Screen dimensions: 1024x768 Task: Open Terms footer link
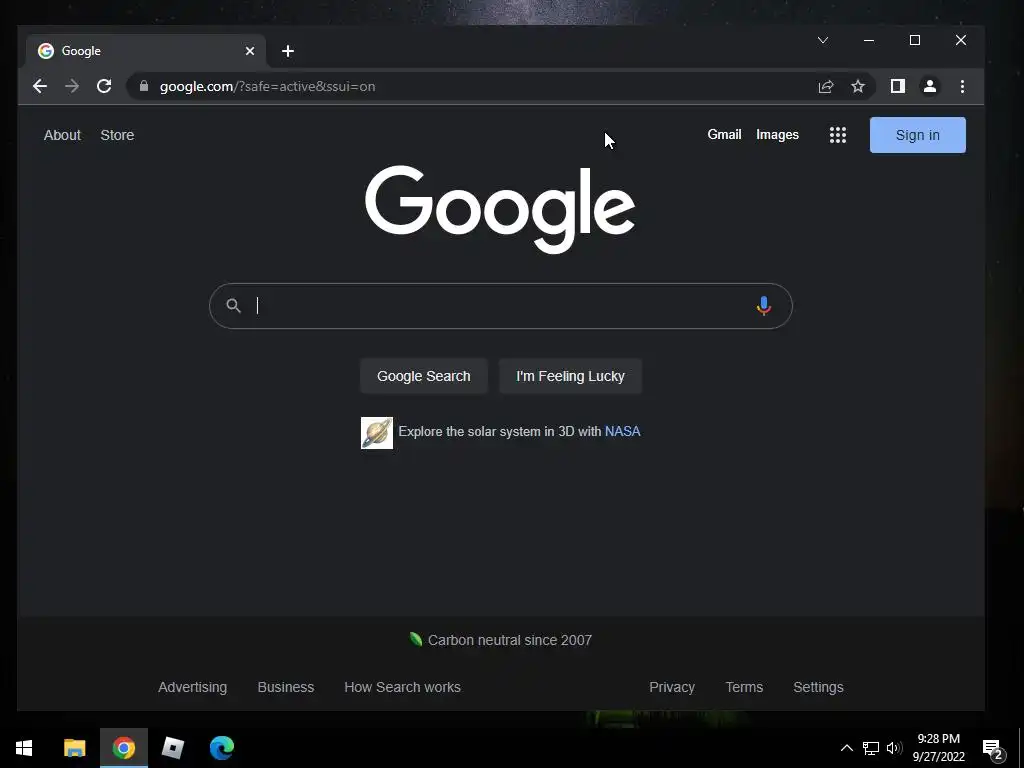tap(744, 687)
